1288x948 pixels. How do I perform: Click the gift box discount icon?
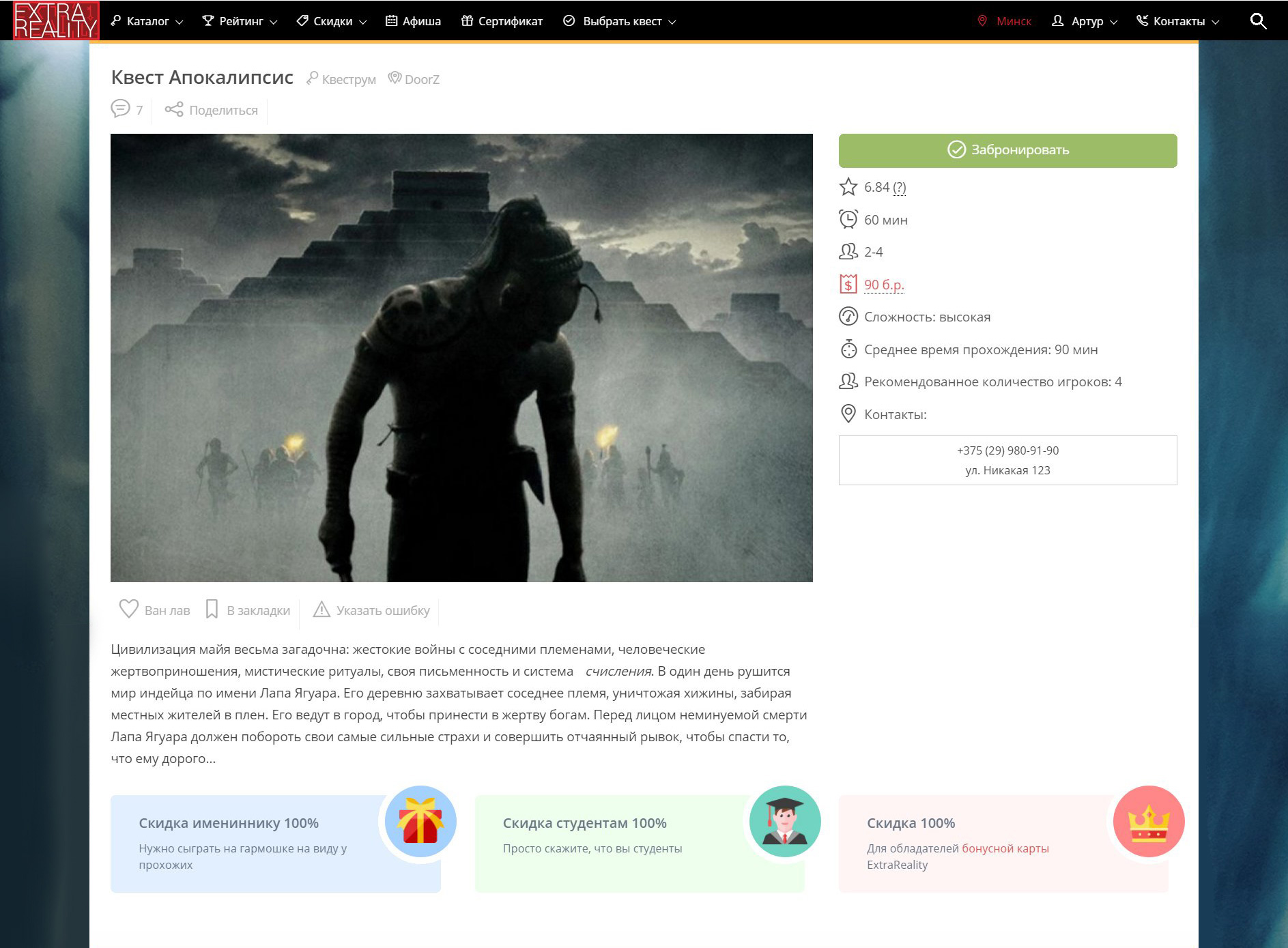point(420,821)
